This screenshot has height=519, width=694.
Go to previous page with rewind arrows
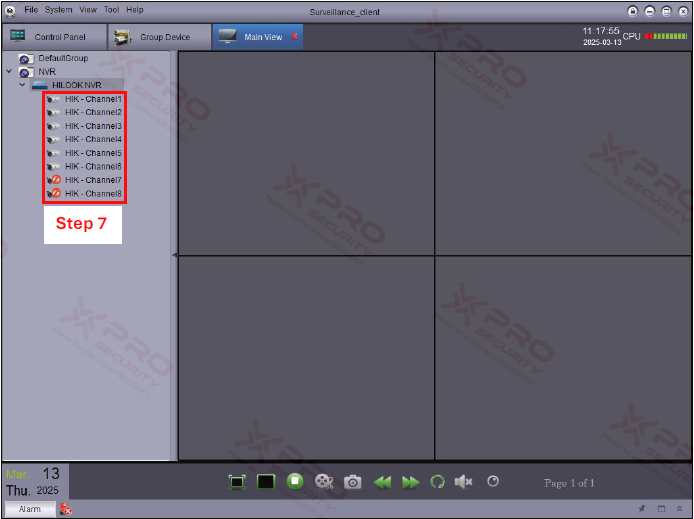pos(382,482)
